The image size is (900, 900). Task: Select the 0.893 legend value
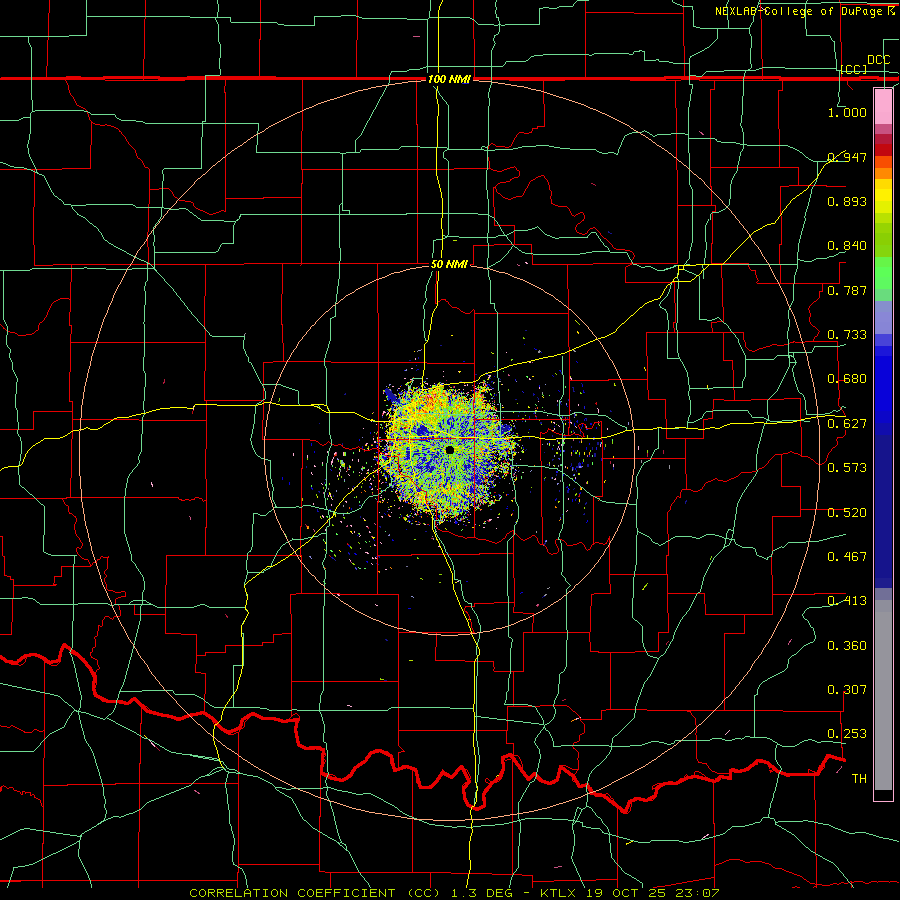tap(847, 201)
